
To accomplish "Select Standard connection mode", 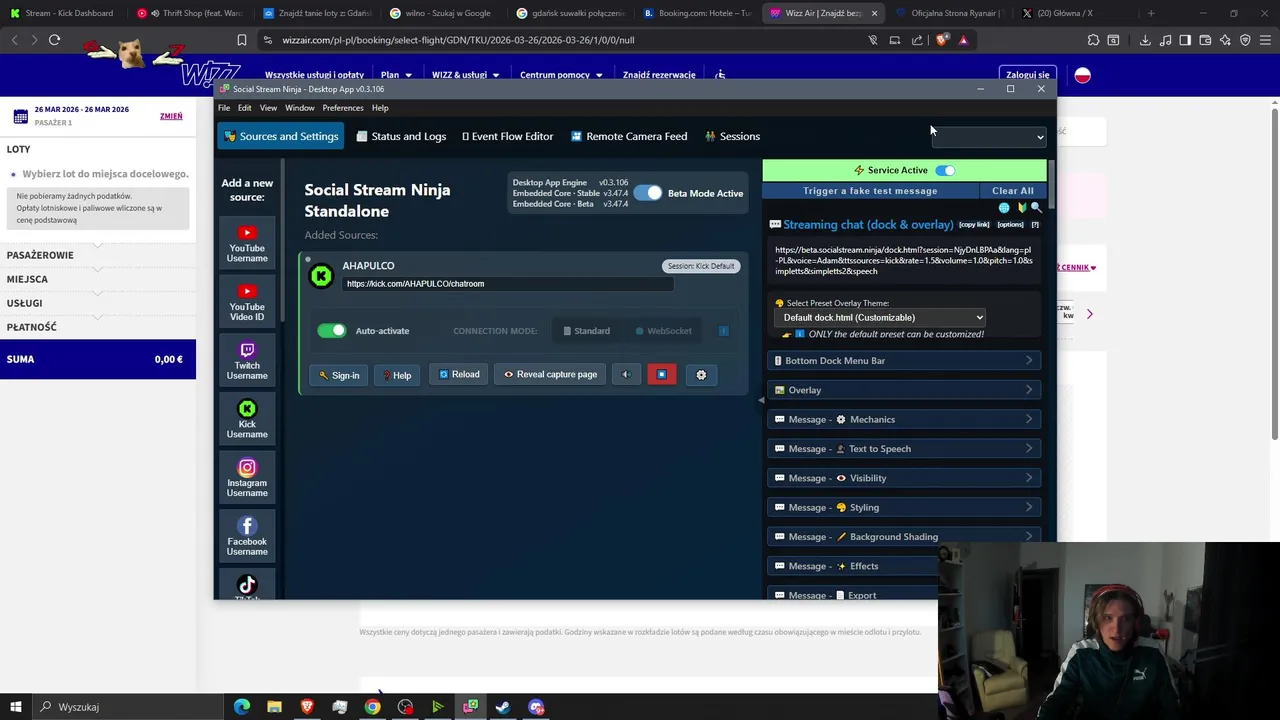I will (586, 331).
